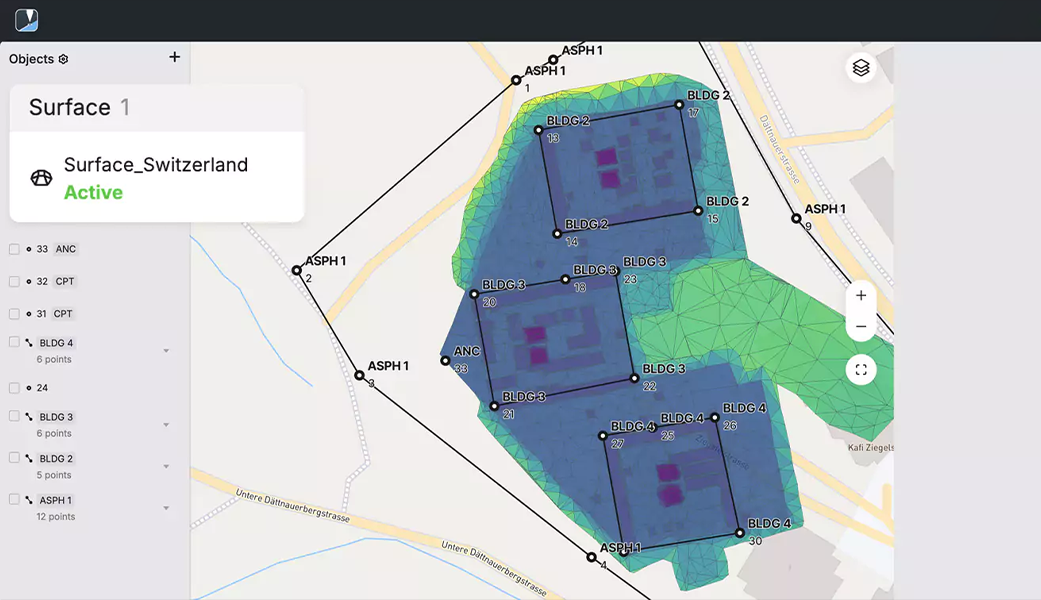1041x600 pixels.
Task: Add a new object with plus icon
Action: pos(174,57)
